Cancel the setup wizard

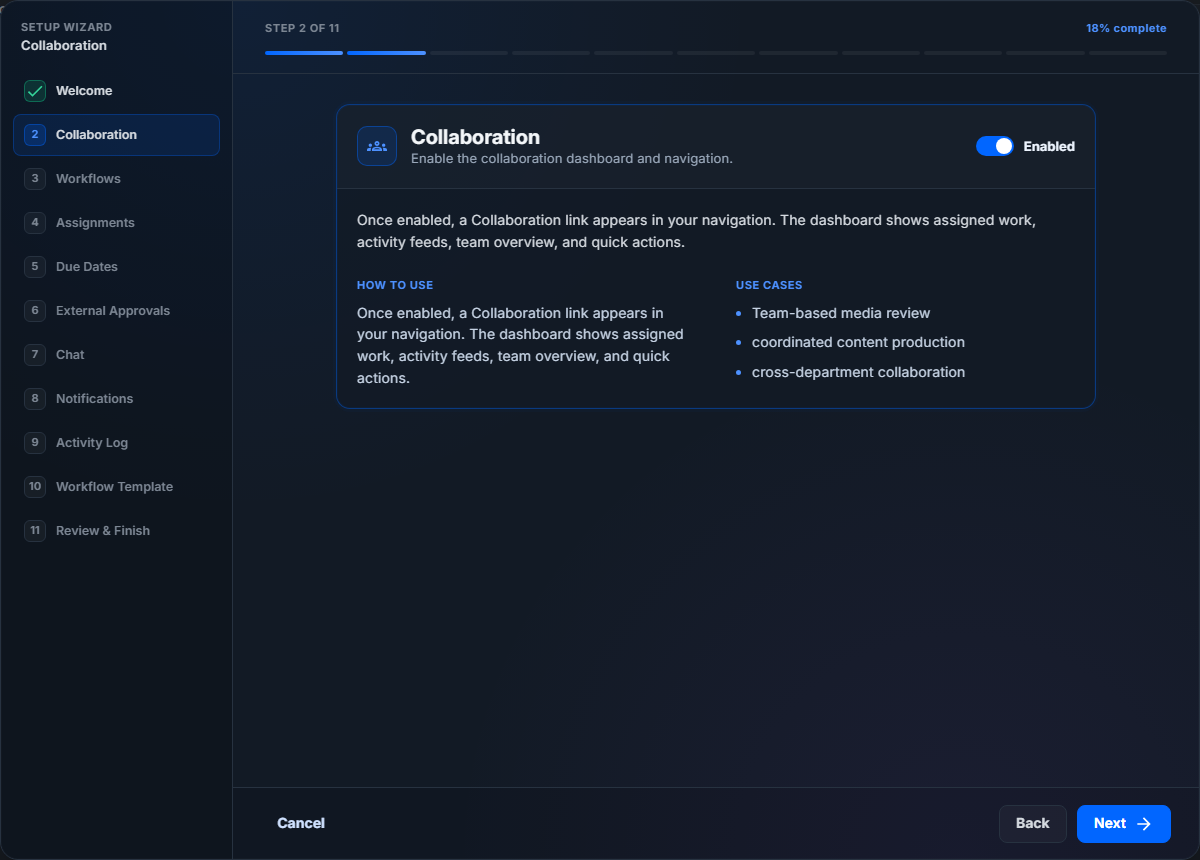[x=301, y=823]
